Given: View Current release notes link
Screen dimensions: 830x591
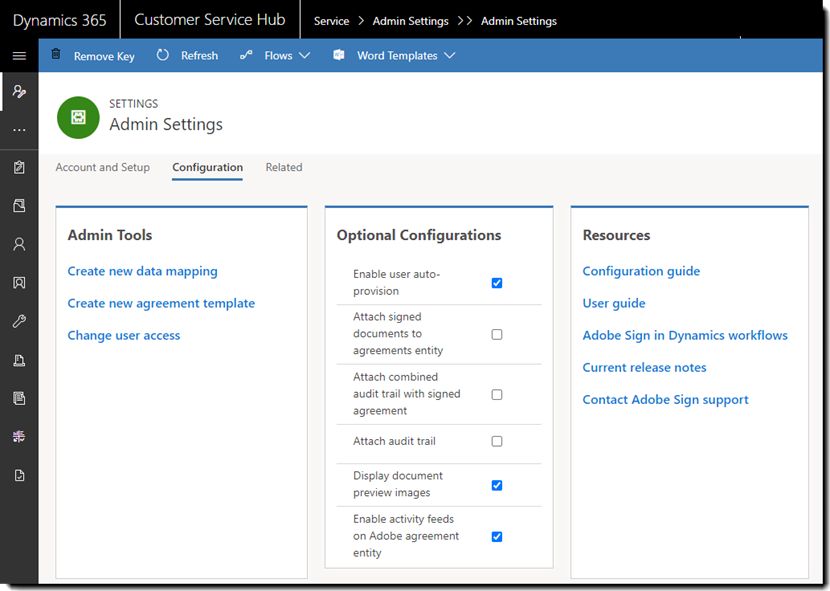Looking at the screenshot, I should point(645,368).
